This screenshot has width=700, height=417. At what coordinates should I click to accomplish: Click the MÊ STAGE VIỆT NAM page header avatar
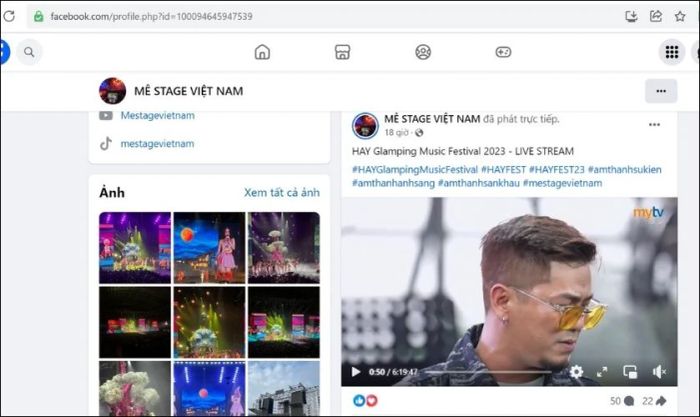click(112, 91)
